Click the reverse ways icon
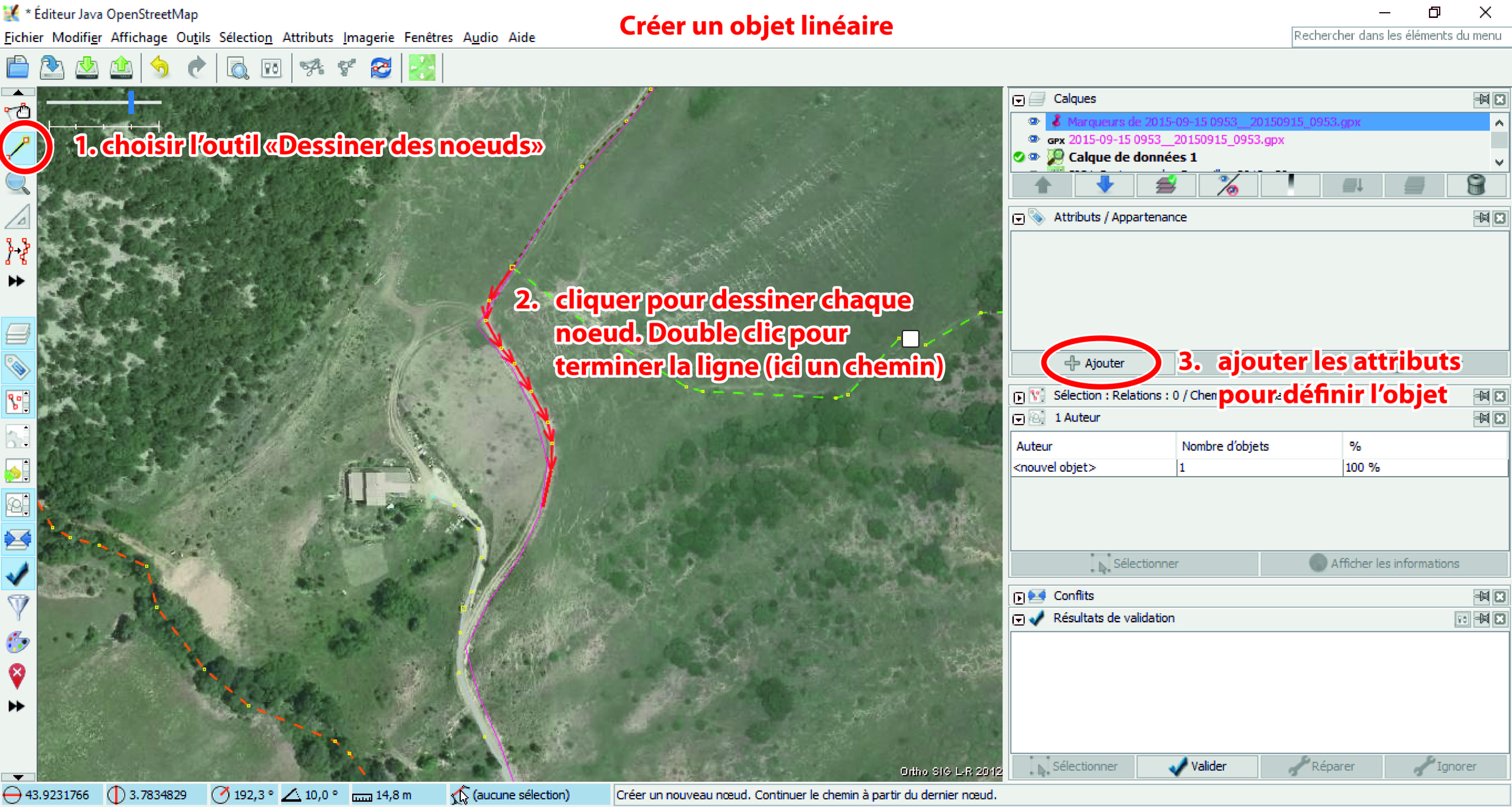The width and height of the screenshot is (1512, 807). click(x=381, y=67)
